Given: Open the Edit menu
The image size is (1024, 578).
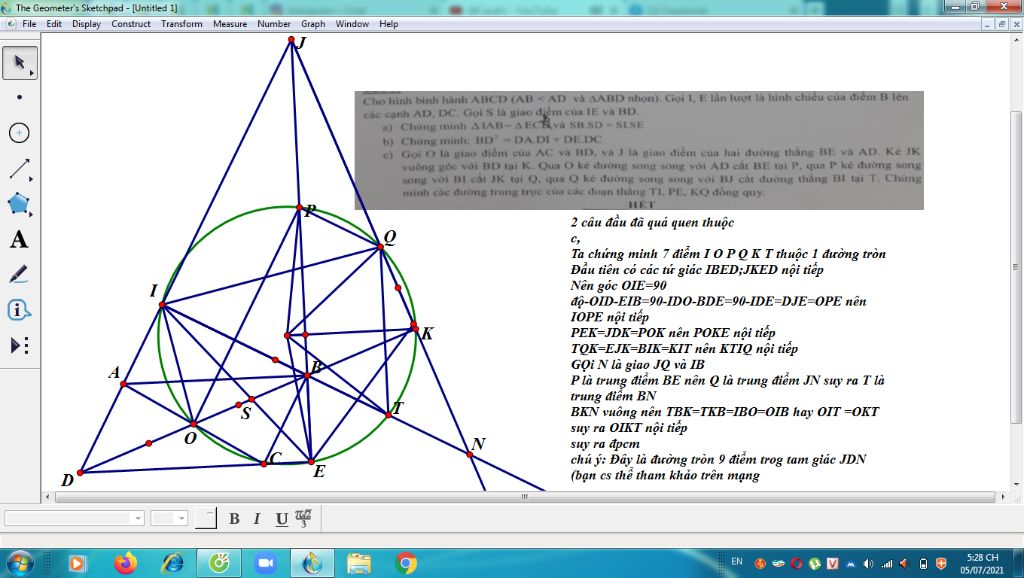Looking at the screenshot, I should click(54, 24).
